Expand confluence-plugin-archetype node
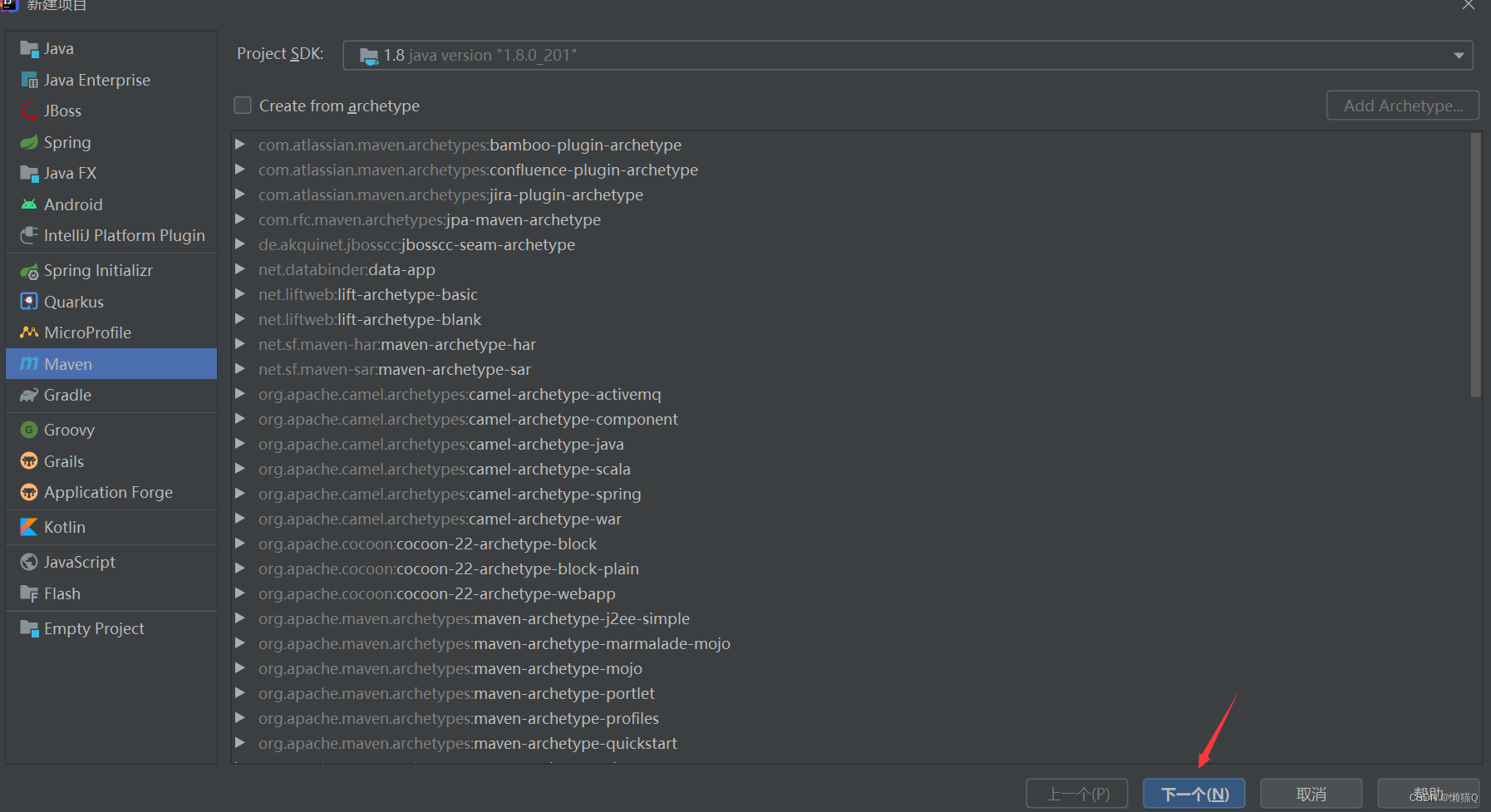Screen dimensions: 1491x812 240,170
